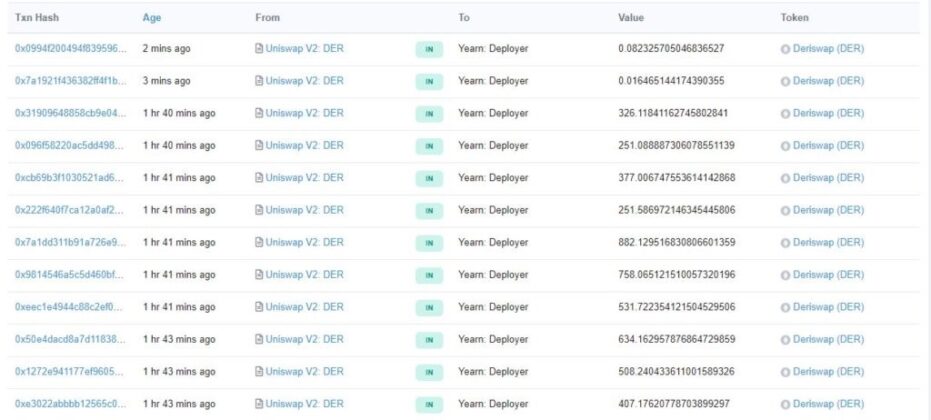Image resolution: width=931 pixels, height=420 pixels.
Task: Click IN badge for the 882.129 value transaction
Action: tap(429, 243)
